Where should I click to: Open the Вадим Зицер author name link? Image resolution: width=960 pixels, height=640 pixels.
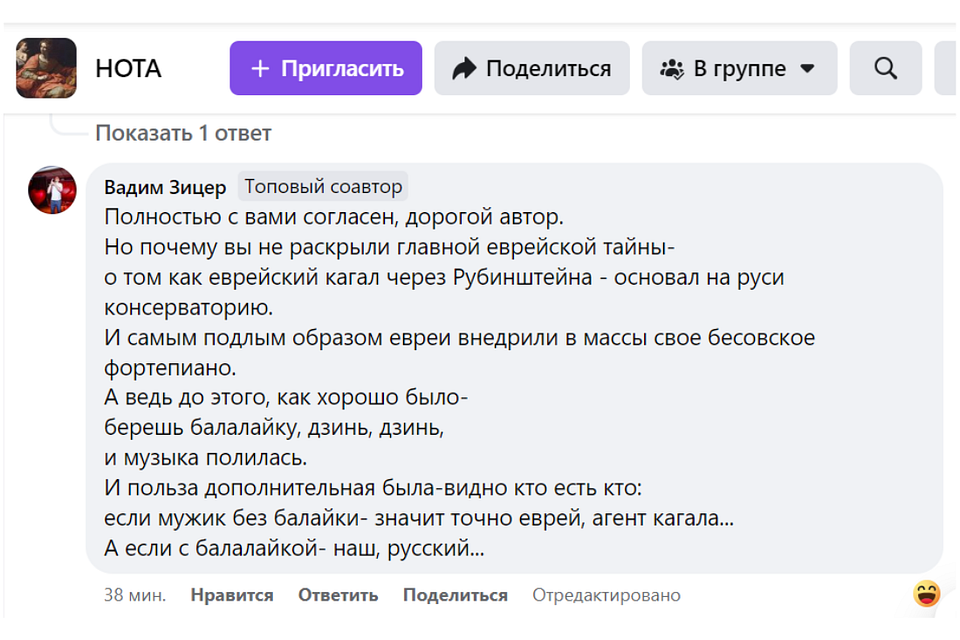click(165, 188)
